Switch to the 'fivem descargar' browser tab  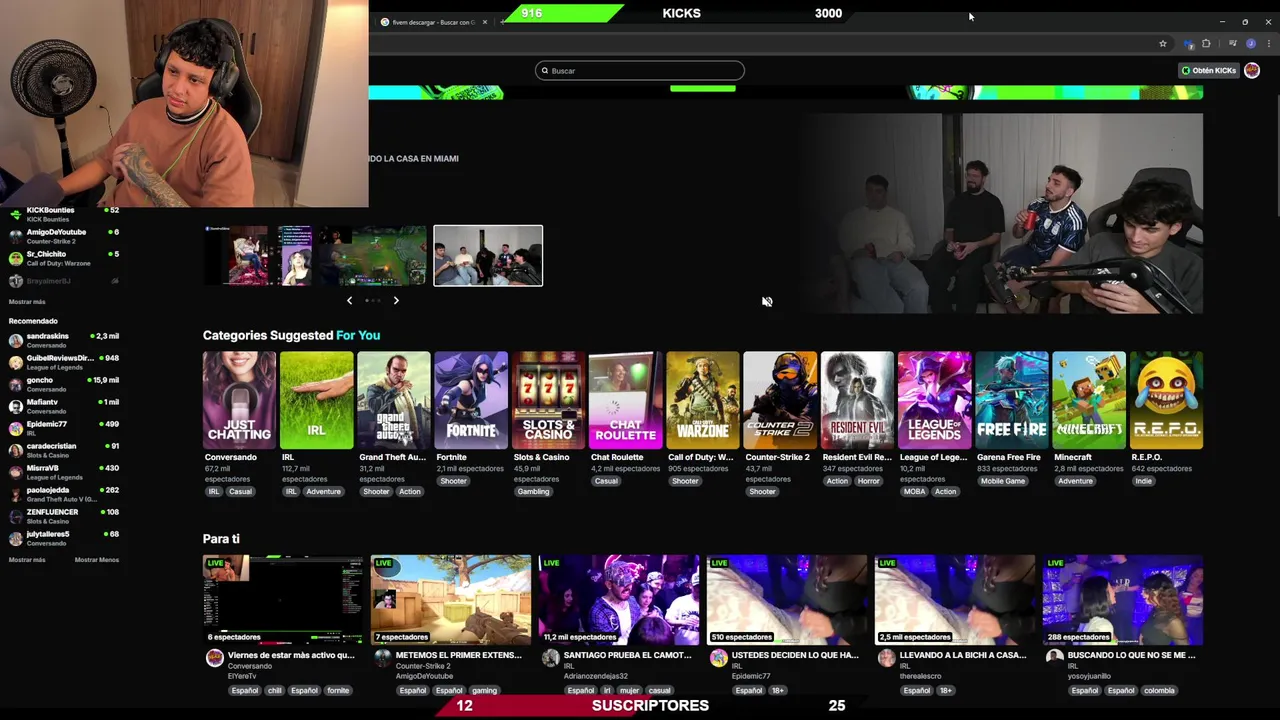click(433, 22)
